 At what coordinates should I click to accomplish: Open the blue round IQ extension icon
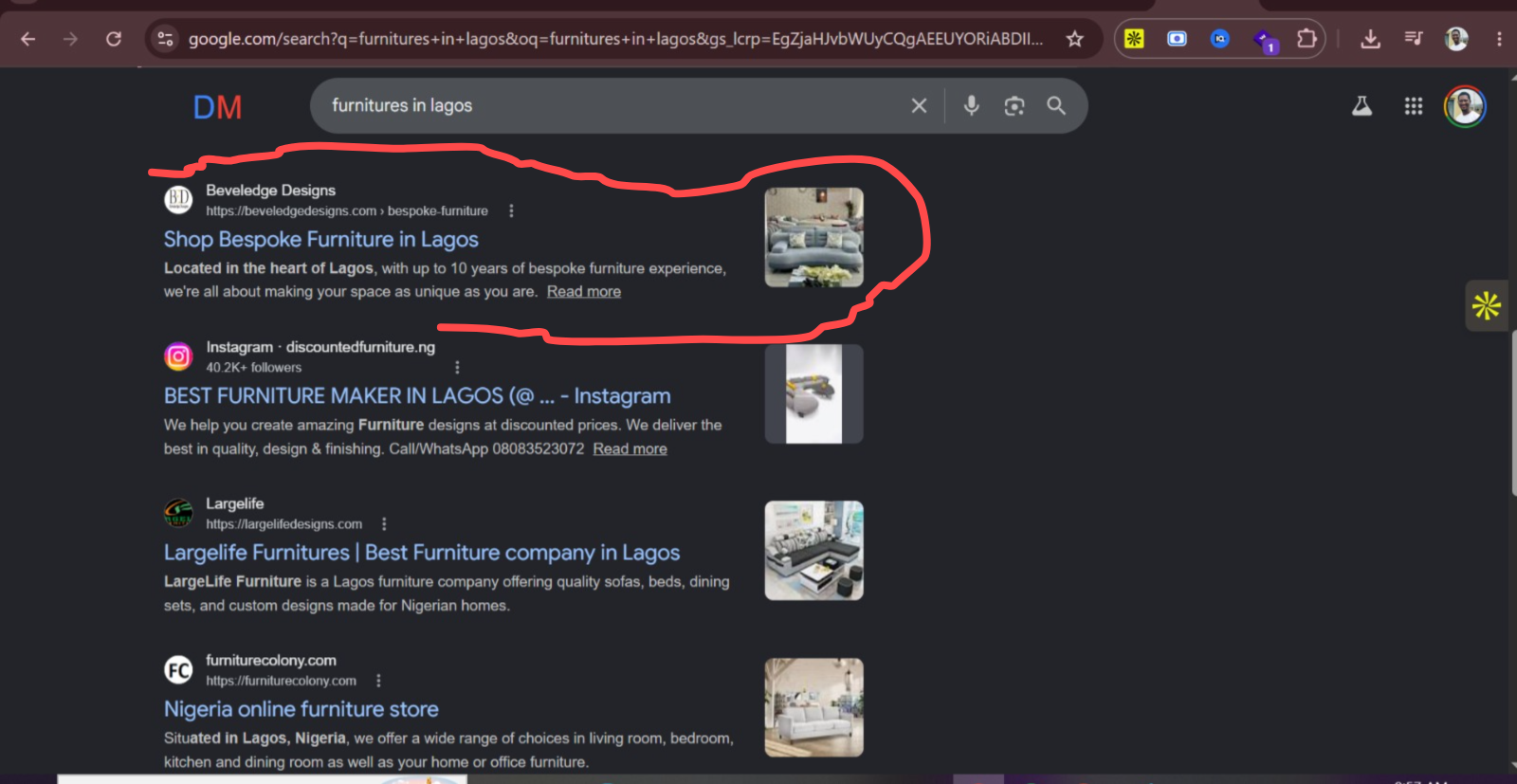point(1220,39)
